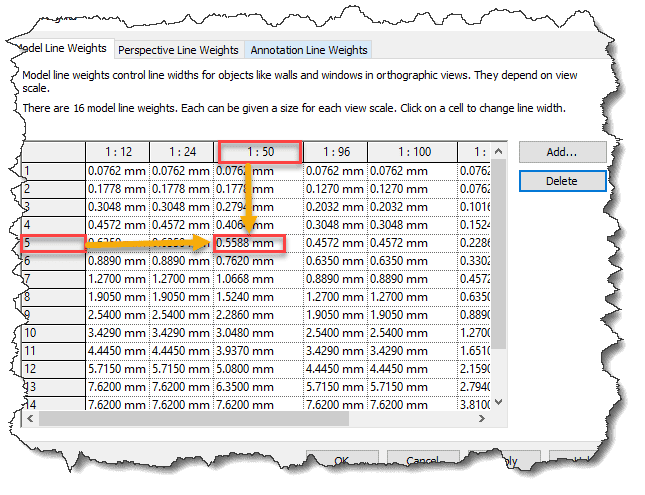Select row header 12

pos(53,369)
